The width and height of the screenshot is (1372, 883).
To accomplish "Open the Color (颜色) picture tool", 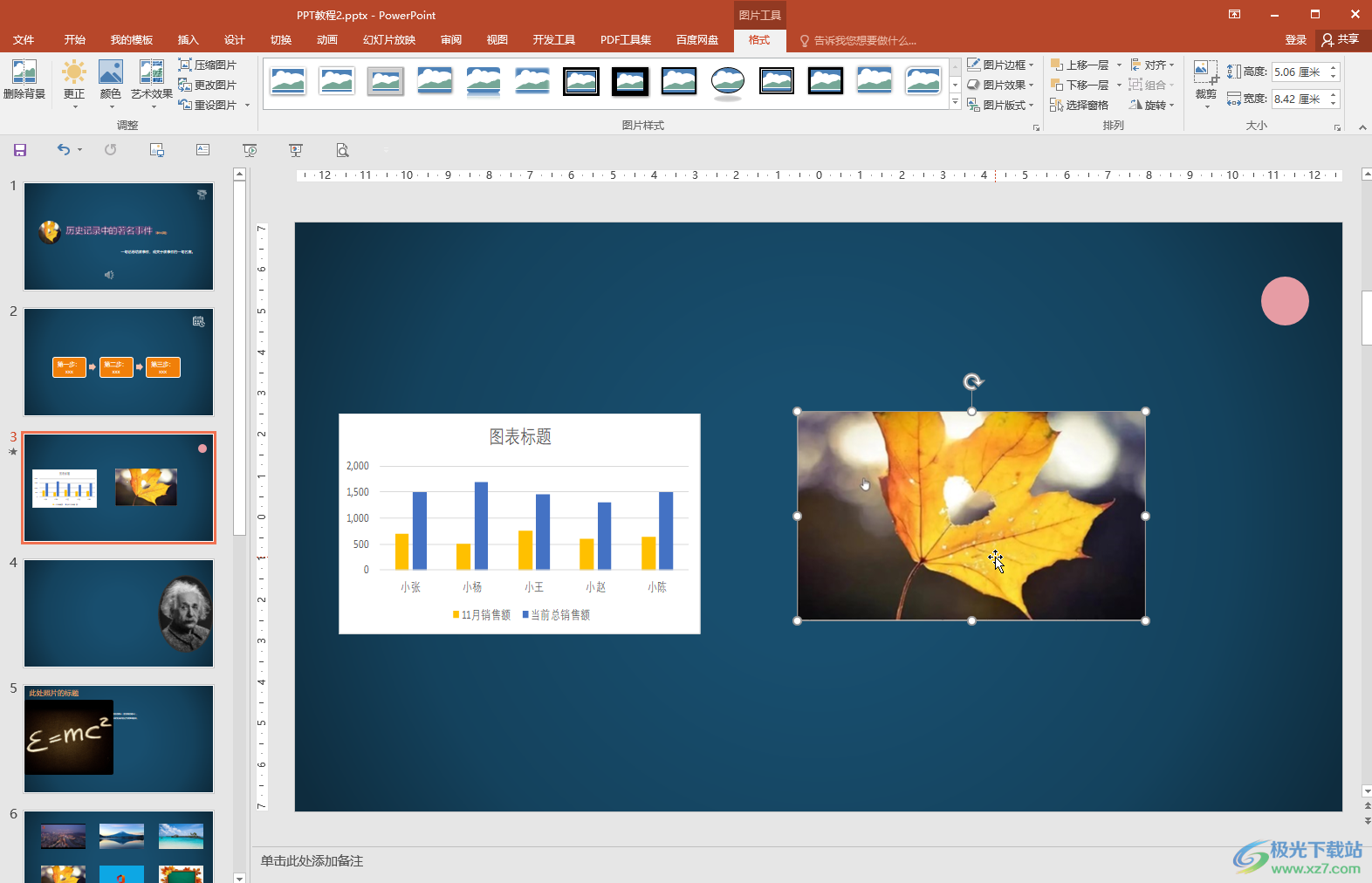I will 111,84.
